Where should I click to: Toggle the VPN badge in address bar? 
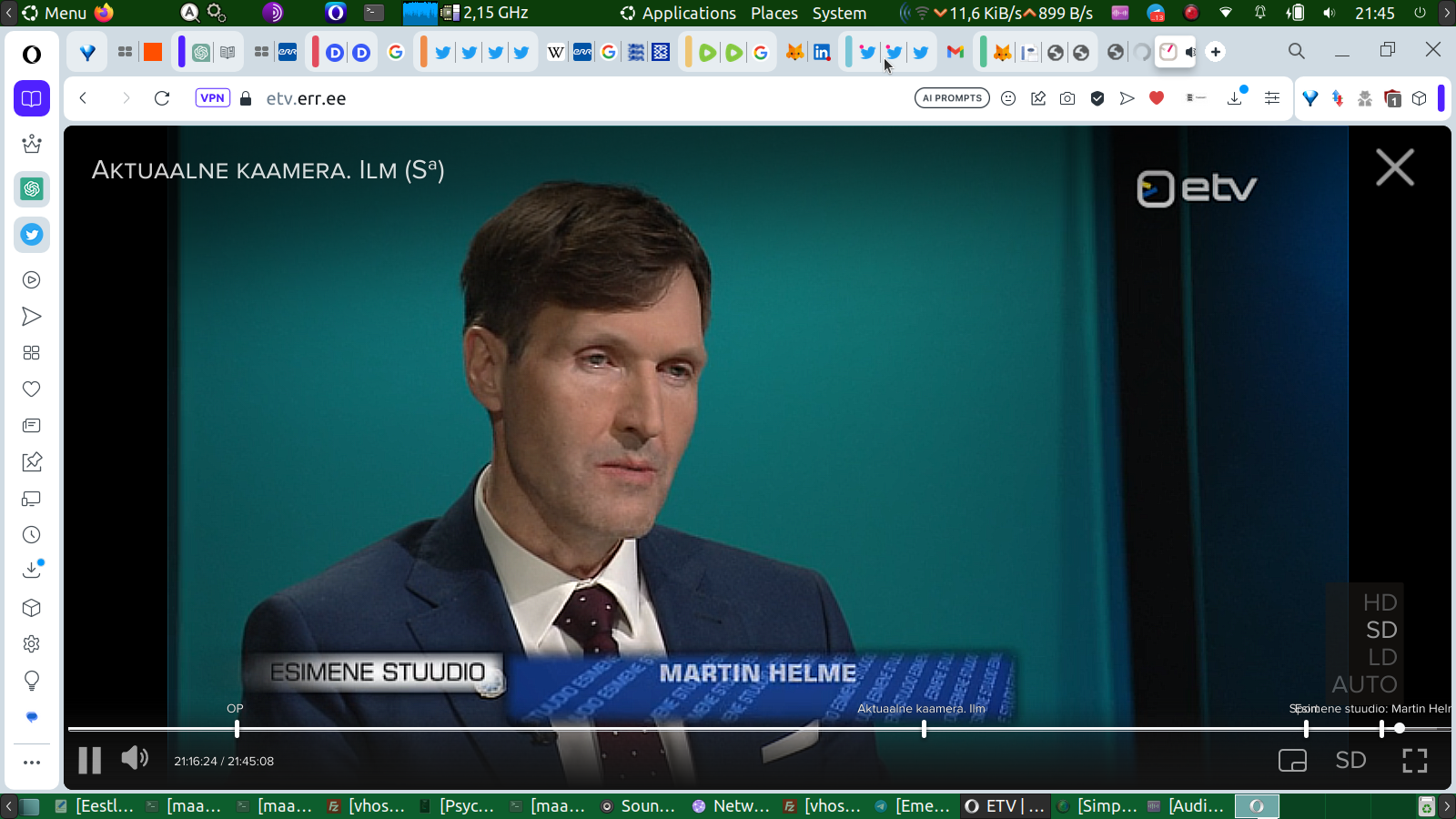tap(212, 98)
